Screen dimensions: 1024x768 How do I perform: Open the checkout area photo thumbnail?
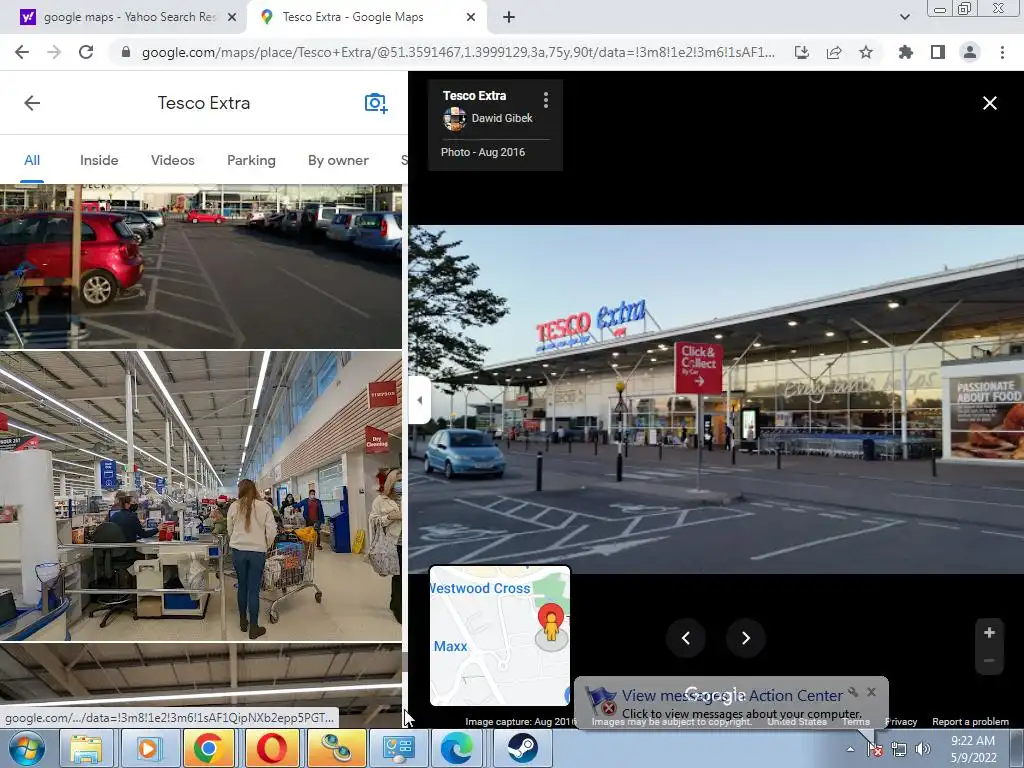click(200, 496)
